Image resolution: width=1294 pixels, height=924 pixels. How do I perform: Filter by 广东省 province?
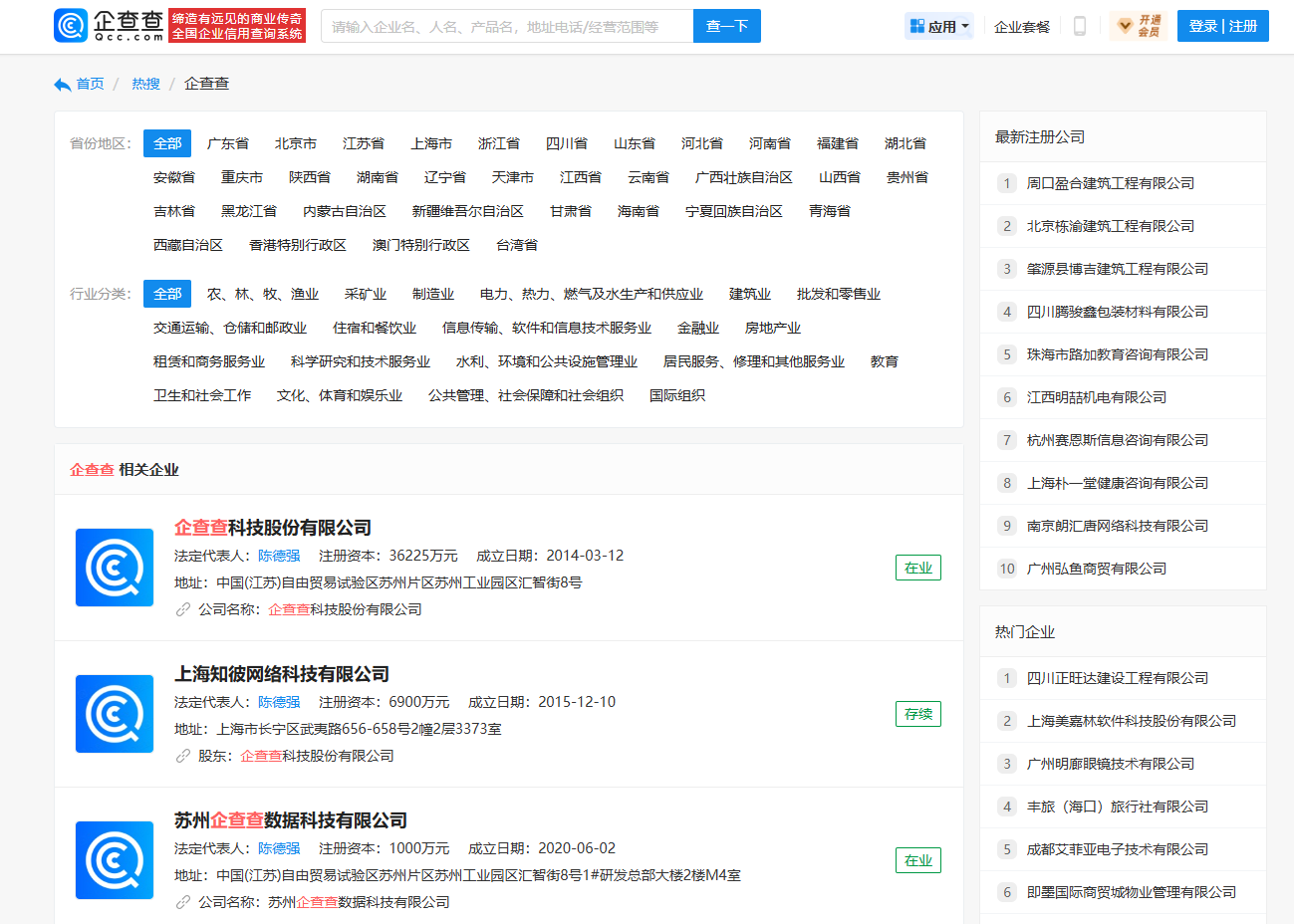click(228, 143)
